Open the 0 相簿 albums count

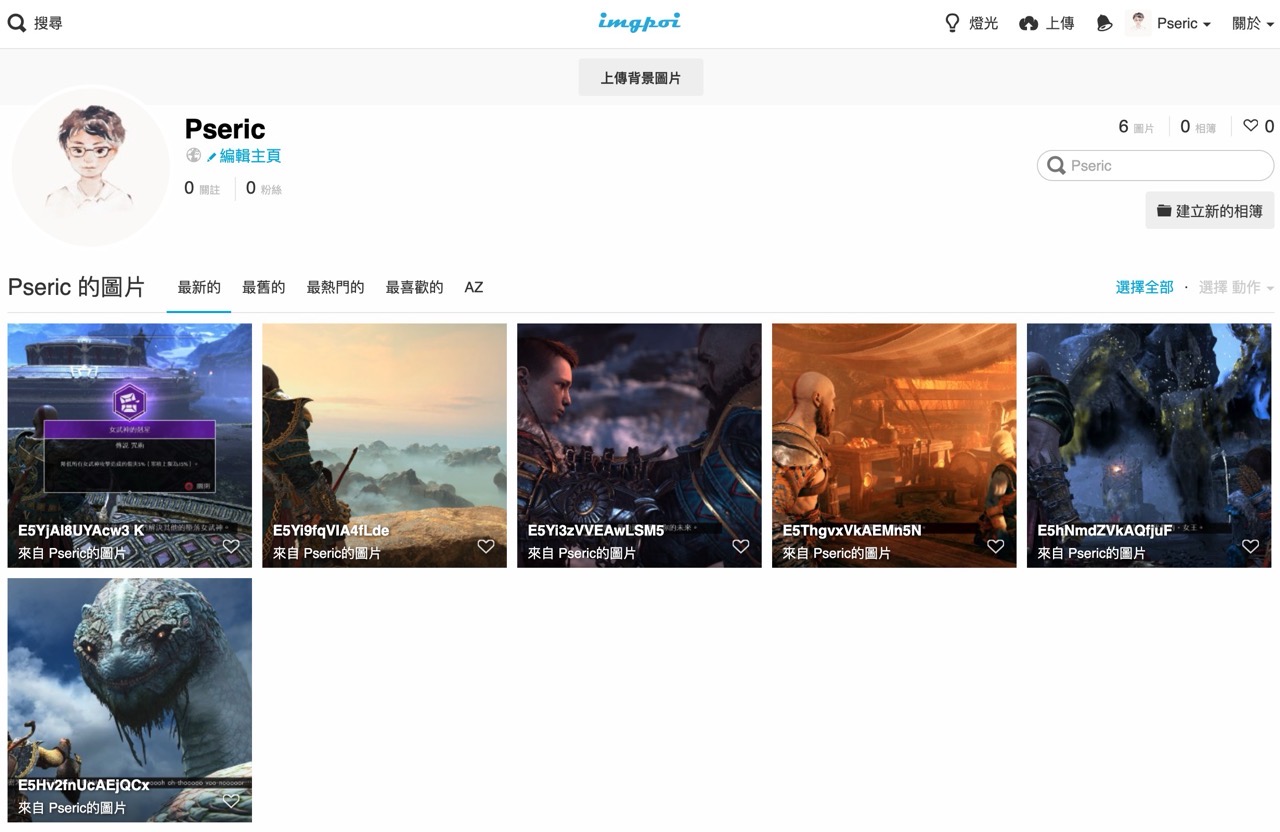pyautogui.click(x=1198, y=127)
